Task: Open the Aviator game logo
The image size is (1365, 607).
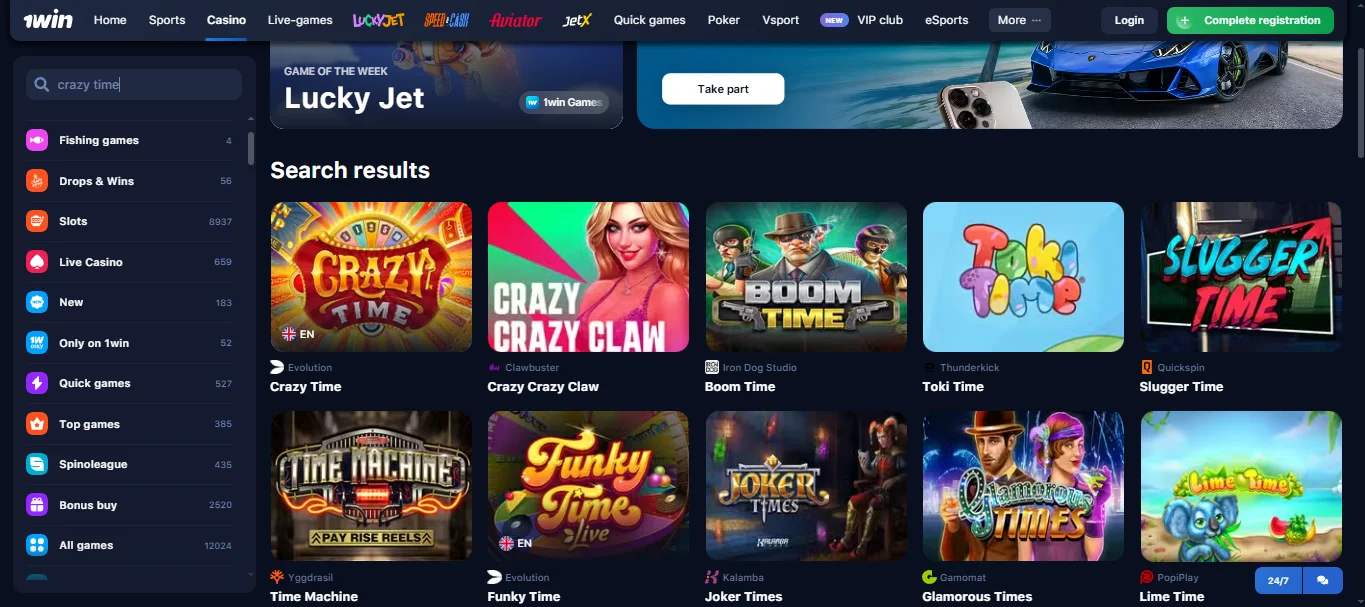Action: click(516, 20)
